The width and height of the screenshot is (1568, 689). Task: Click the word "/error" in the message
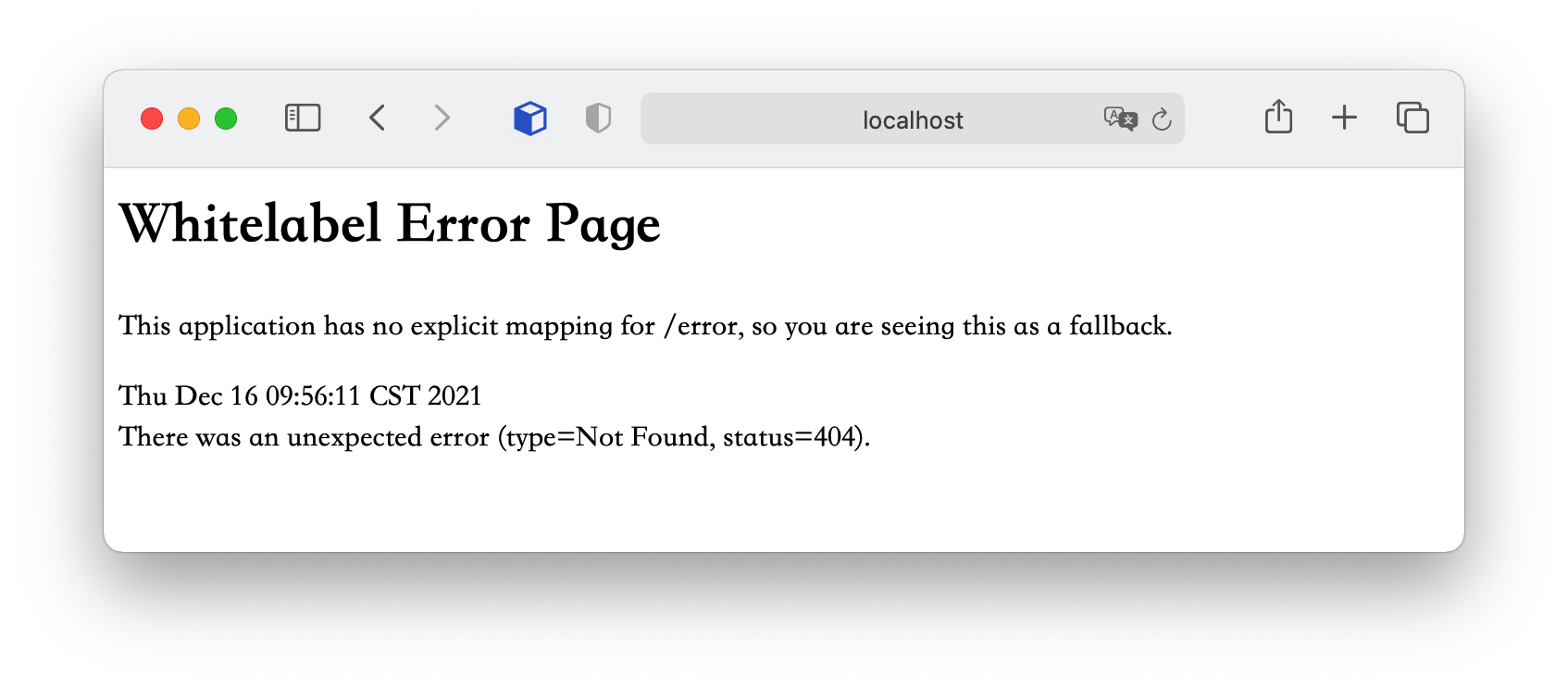[x=703, y=326]
